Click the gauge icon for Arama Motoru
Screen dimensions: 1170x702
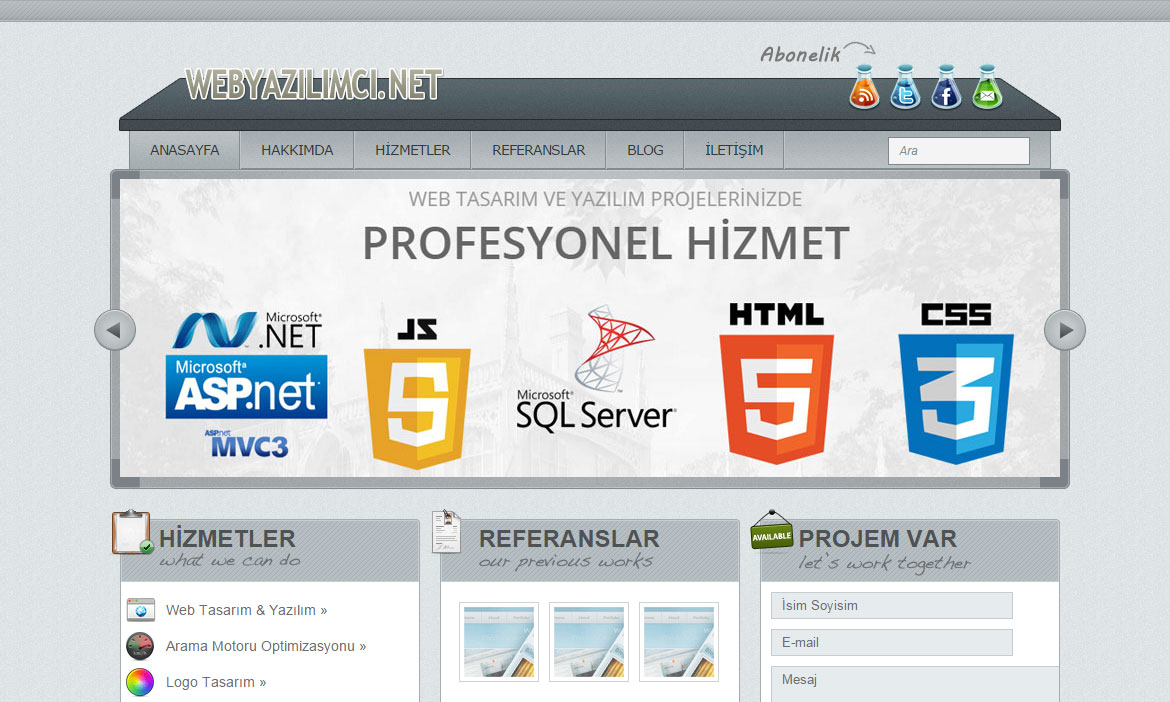point(140,646)
